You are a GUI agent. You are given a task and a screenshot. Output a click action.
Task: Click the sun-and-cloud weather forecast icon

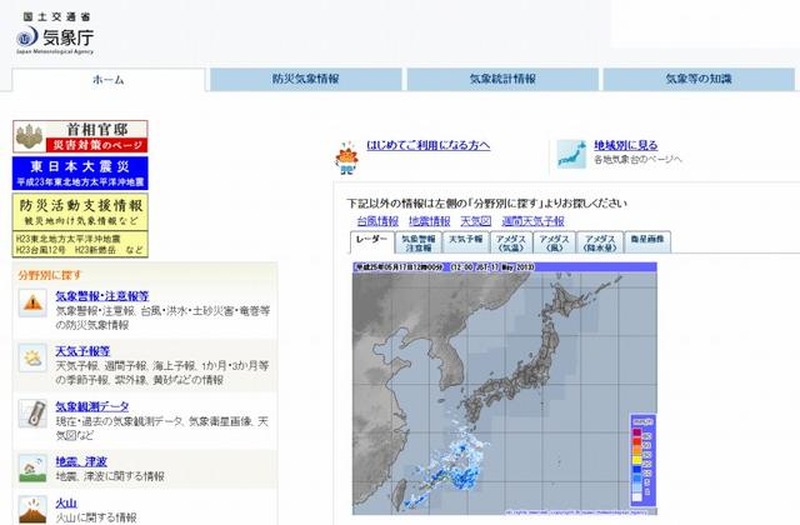point(32,357)
